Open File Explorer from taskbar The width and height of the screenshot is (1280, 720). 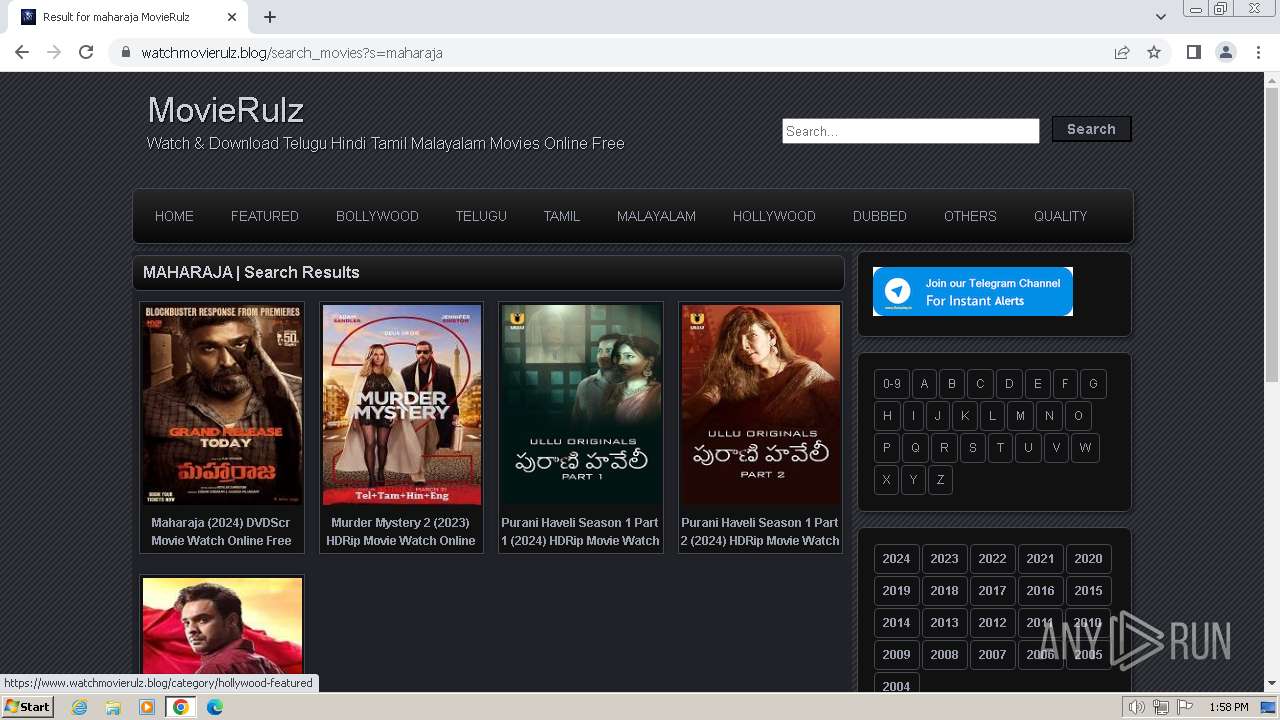click(113, 707)
